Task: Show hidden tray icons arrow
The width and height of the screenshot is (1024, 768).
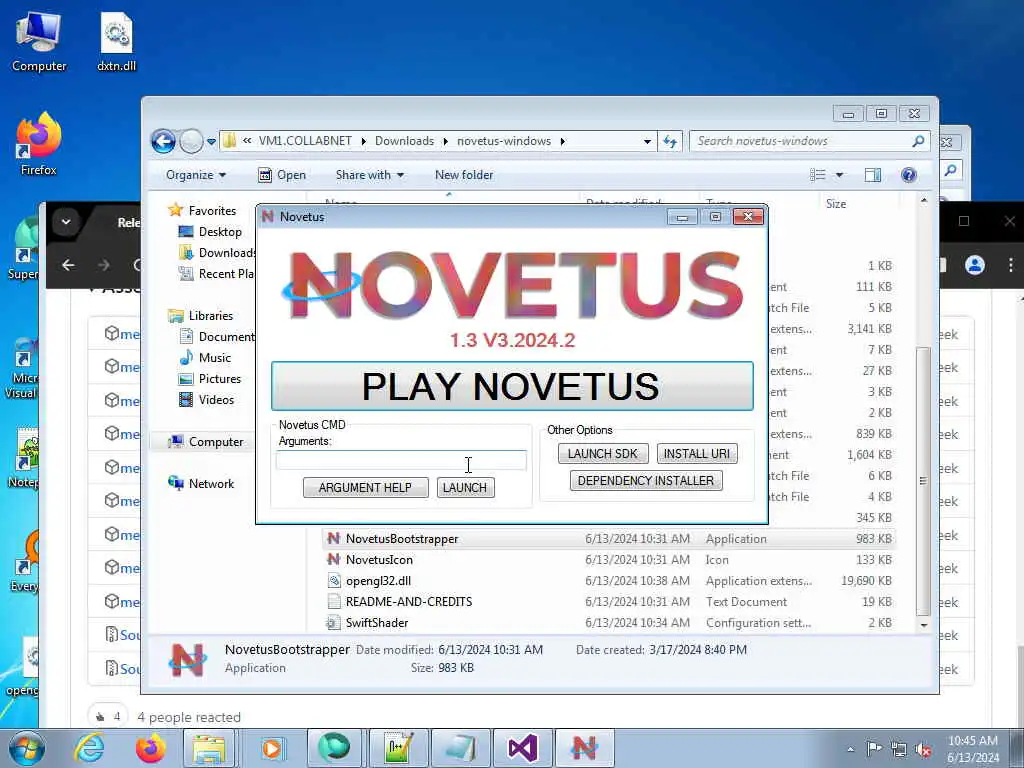Action: pyautogui.click(x=850, y=749)
